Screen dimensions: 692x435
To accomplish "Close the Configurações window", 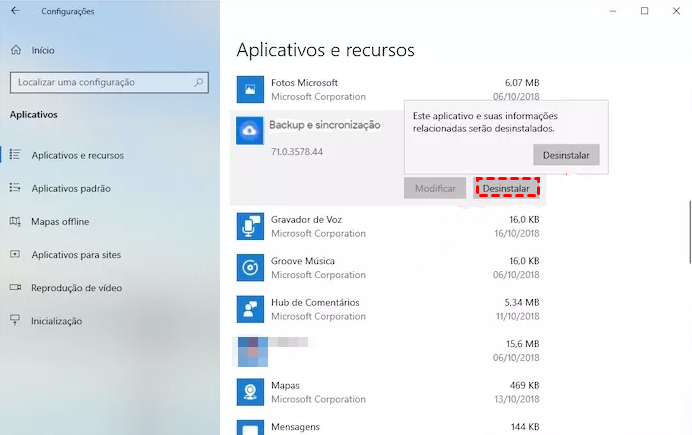I will coord(676,11).
